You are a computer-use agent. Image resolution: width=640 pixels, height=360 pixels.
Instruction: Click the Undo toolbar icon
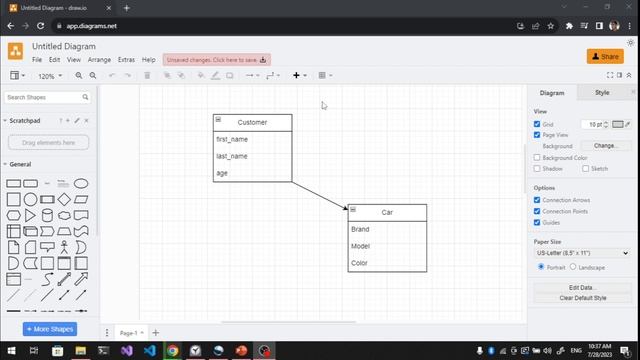112,76
